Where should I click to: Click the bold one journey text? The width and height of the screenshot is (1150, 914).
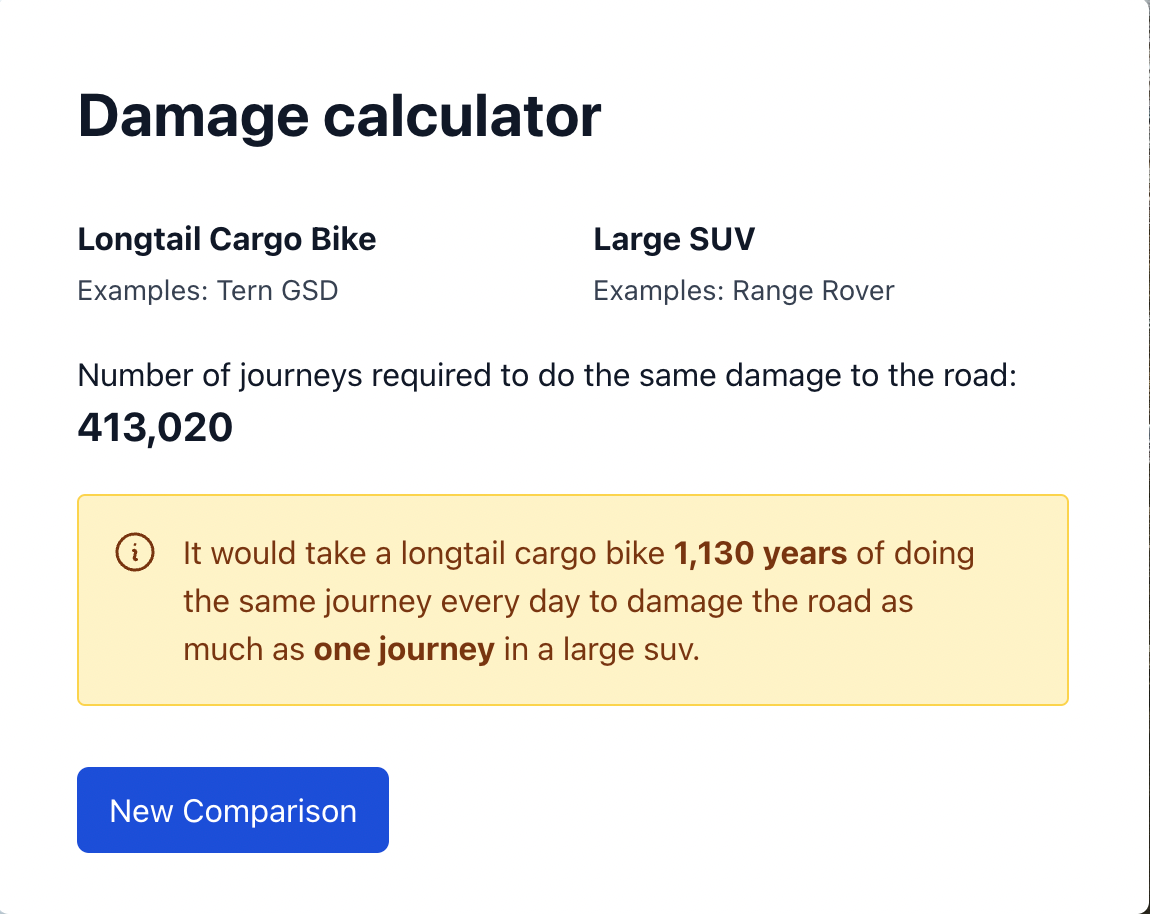coord(404,648)
